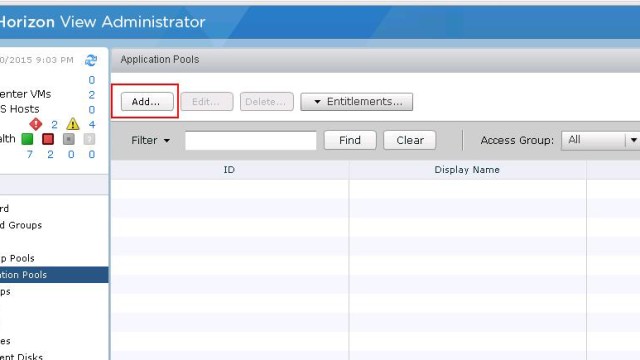Click the 'Application Pools' panel title

tap(160, 60)
